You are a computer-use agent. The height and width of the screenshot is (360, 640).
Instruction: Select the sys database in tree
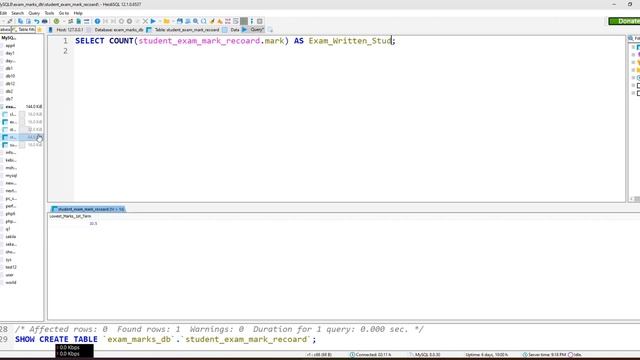9,260
